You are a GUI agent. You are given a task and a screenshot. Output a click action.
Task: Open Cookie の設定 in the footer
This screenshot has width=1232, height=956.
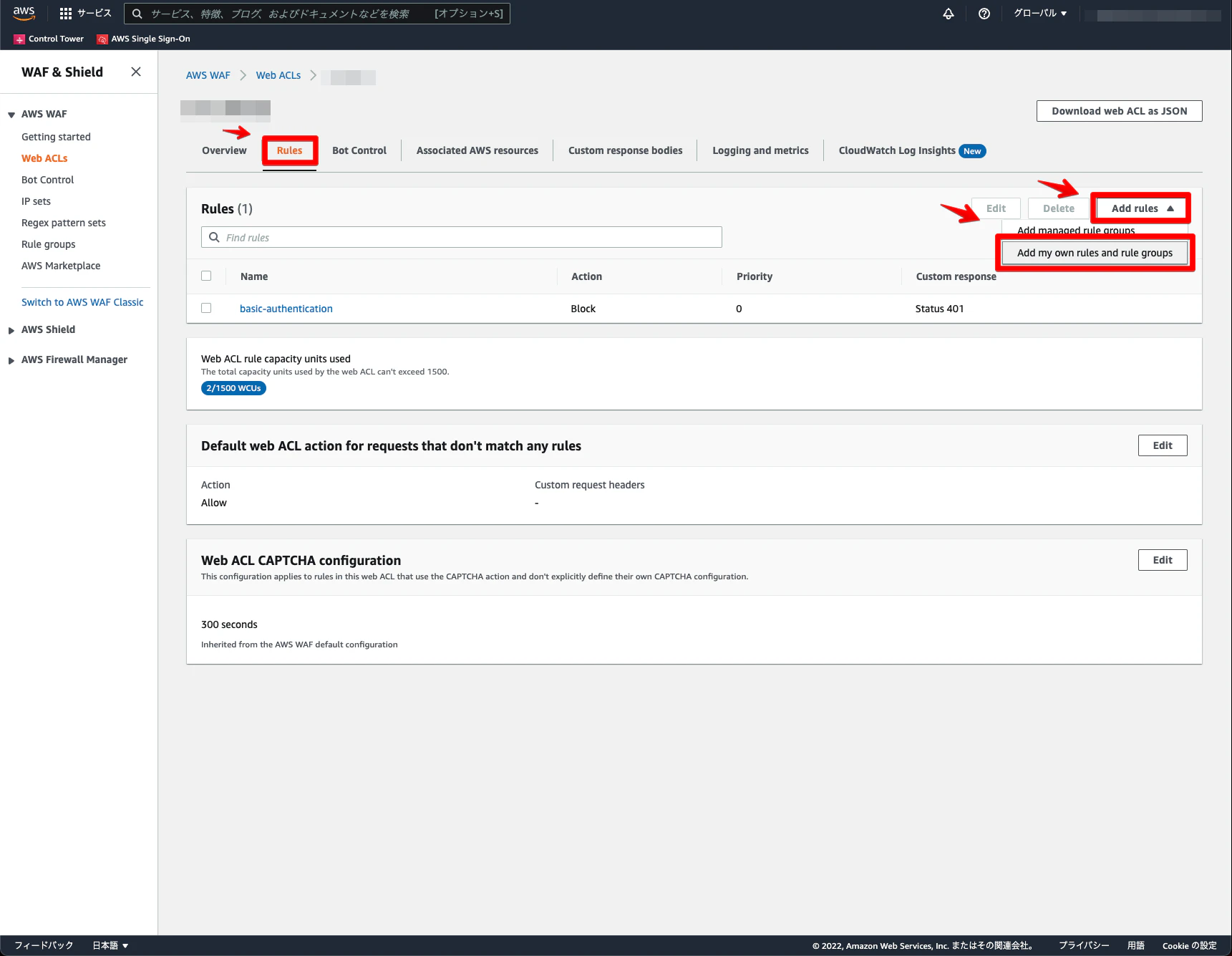pyautogui.click(x=1190, y=945)
